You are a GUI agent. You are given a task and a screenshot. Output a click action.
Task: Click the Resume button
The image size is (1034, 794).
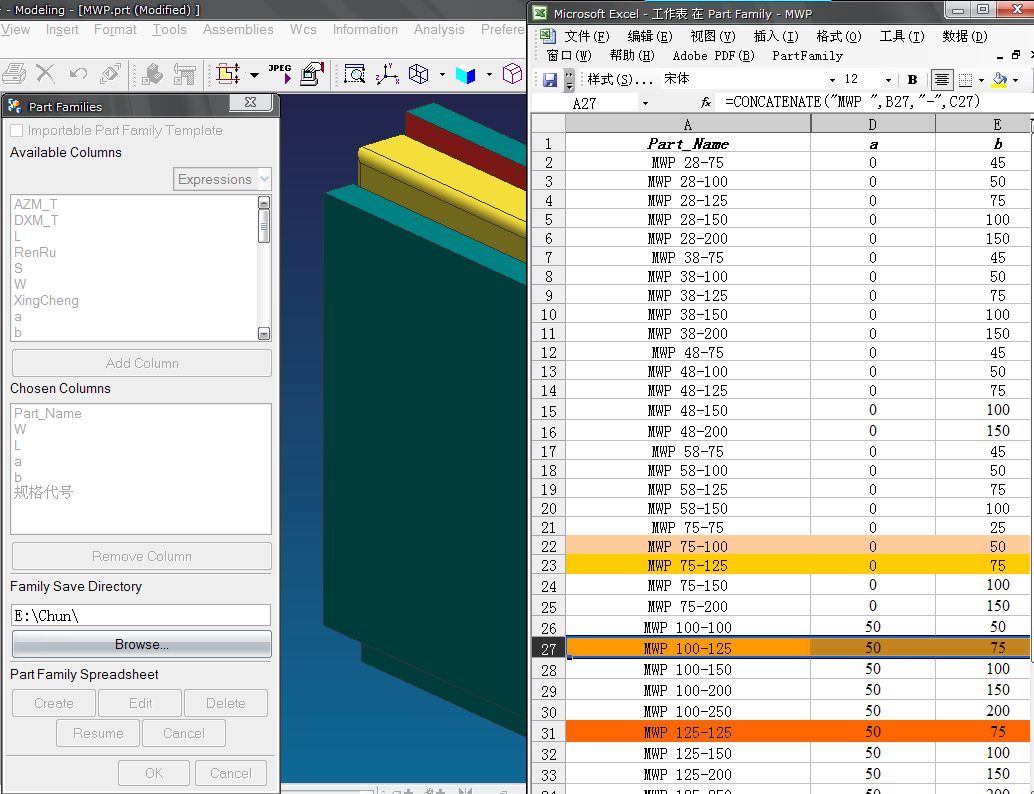[98, 733]
